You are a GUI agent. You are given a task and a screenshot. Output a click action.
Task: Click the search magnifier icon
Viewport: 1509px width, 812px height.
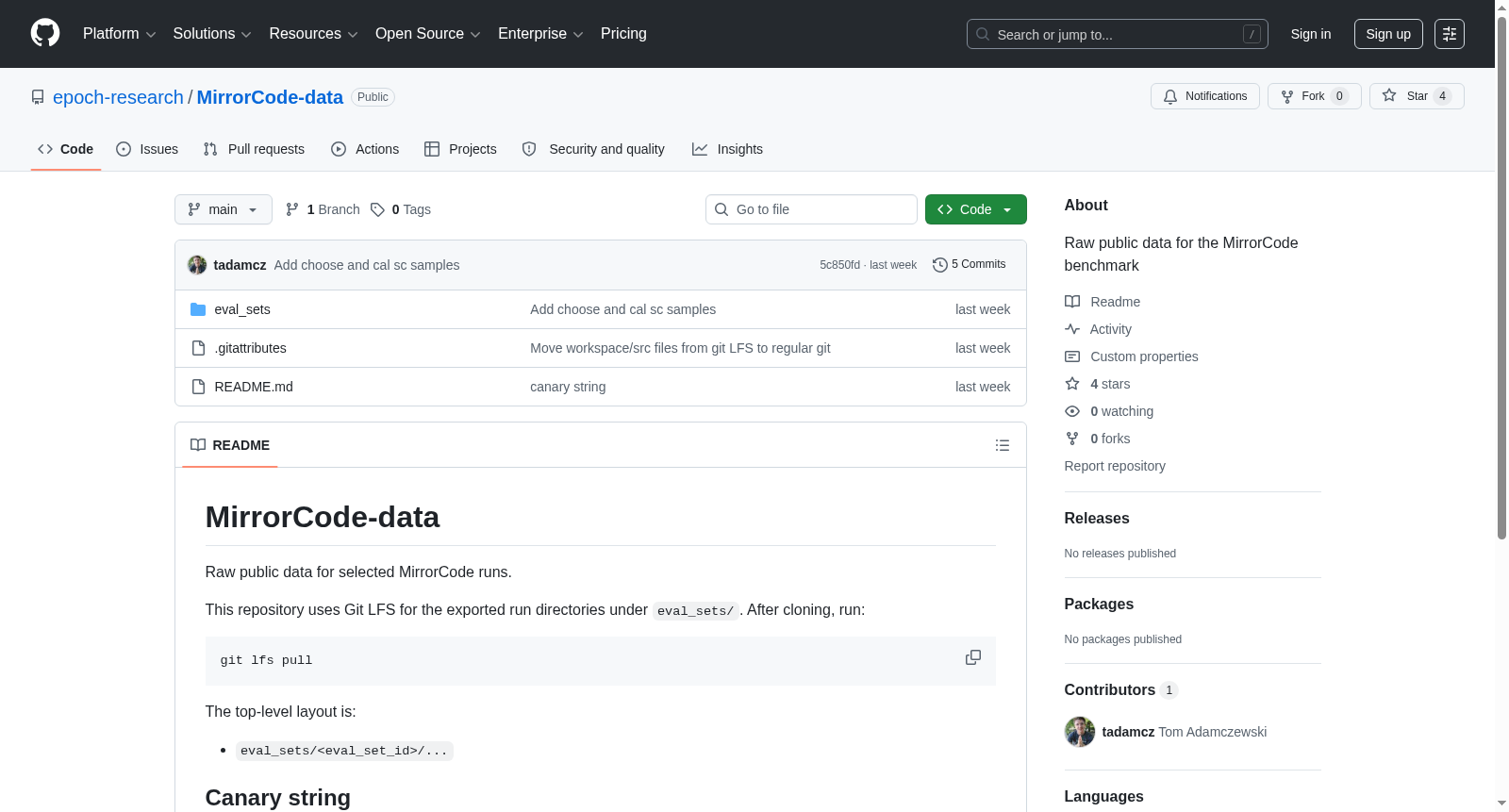coord(983,34)
